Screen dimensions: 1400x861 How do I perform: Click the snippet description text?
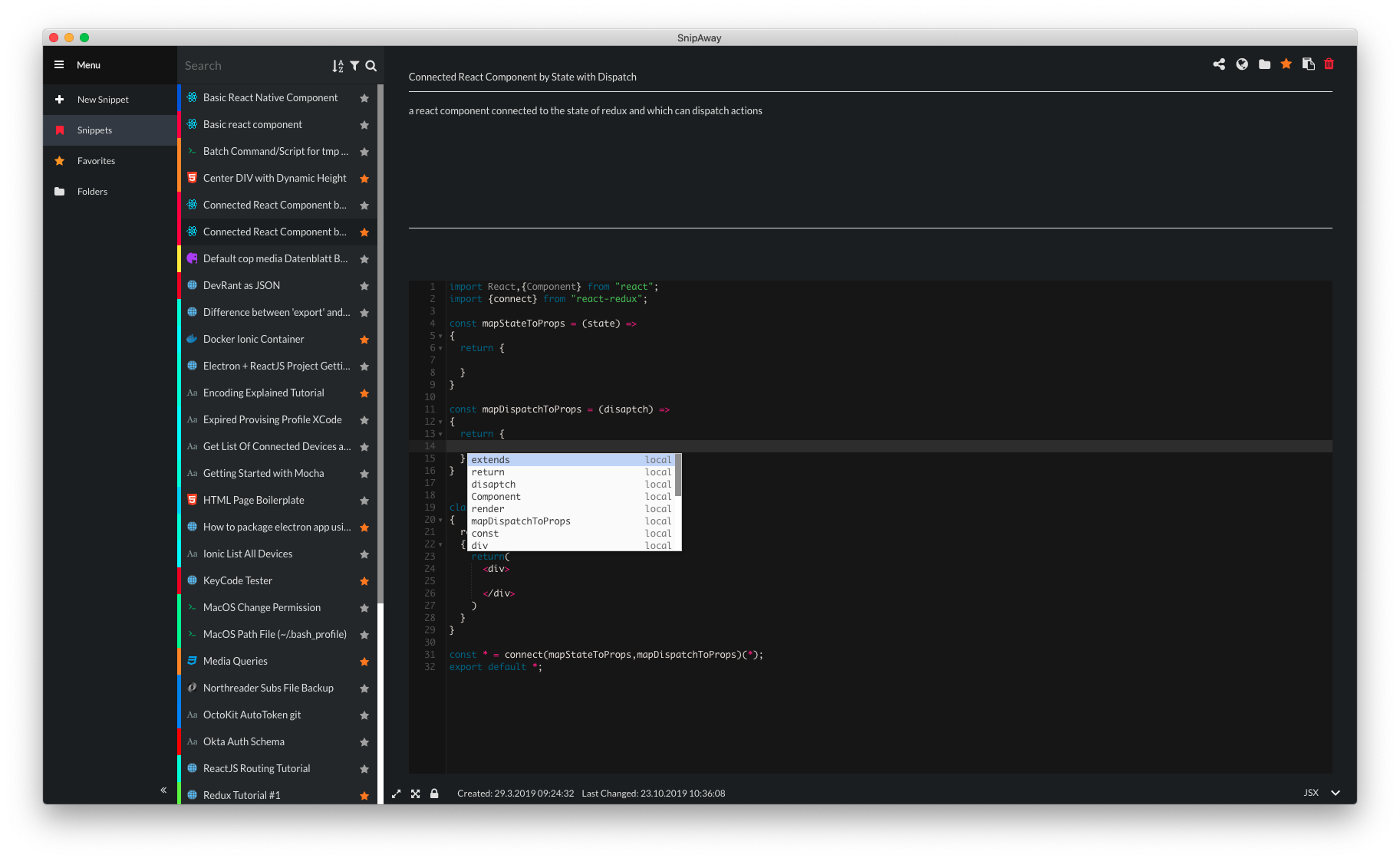pyautogui.click(x=585, y=111)
